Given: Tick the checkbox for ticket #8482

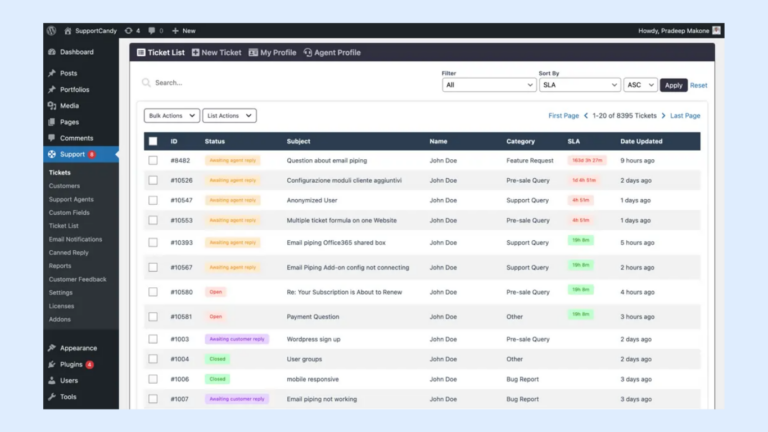Looking at the screenshot, I should pyautogui.click(x=153, y=160).
